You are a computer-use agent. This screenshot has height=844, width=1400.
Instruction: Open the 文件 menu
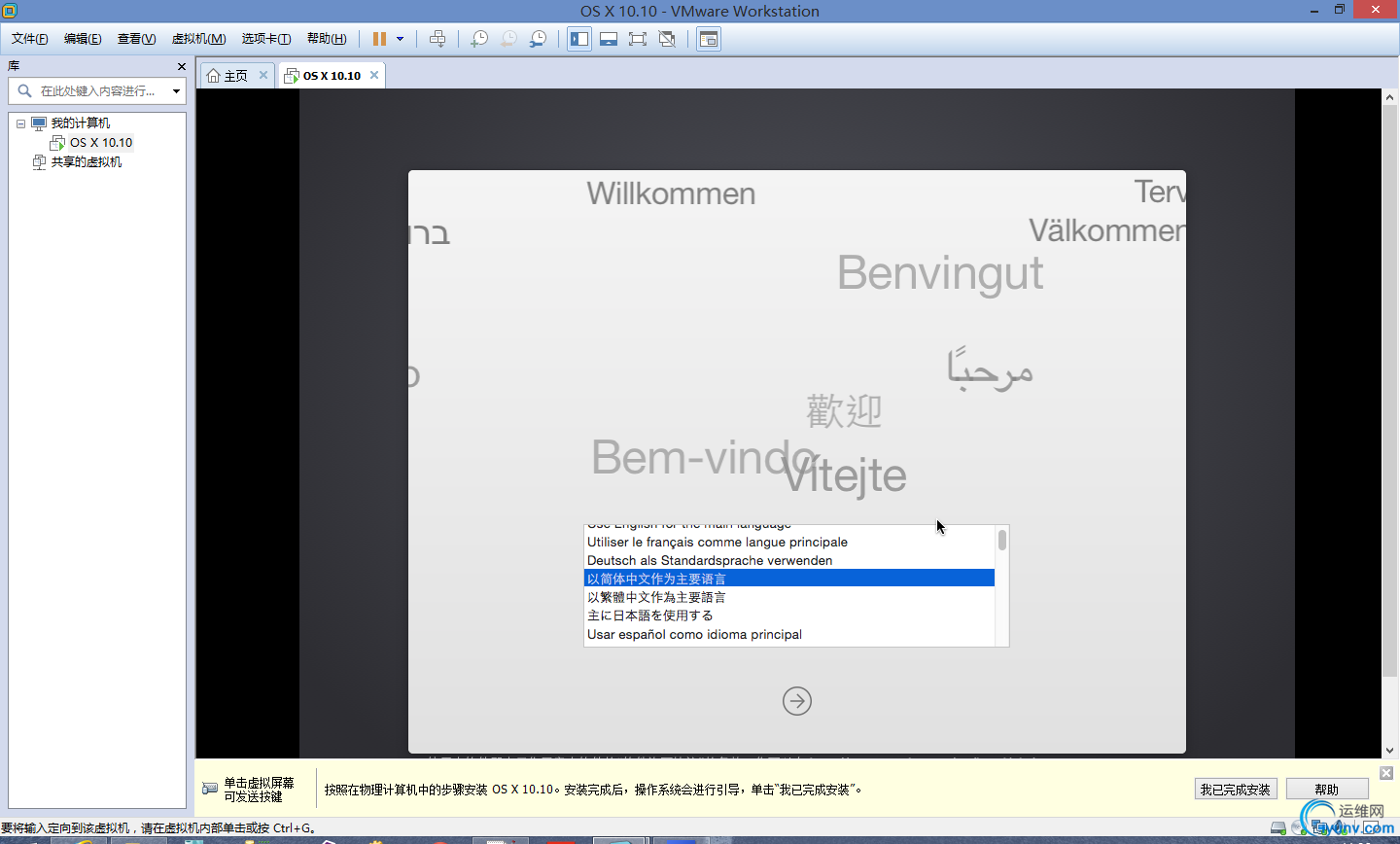[x=30, y=39]
